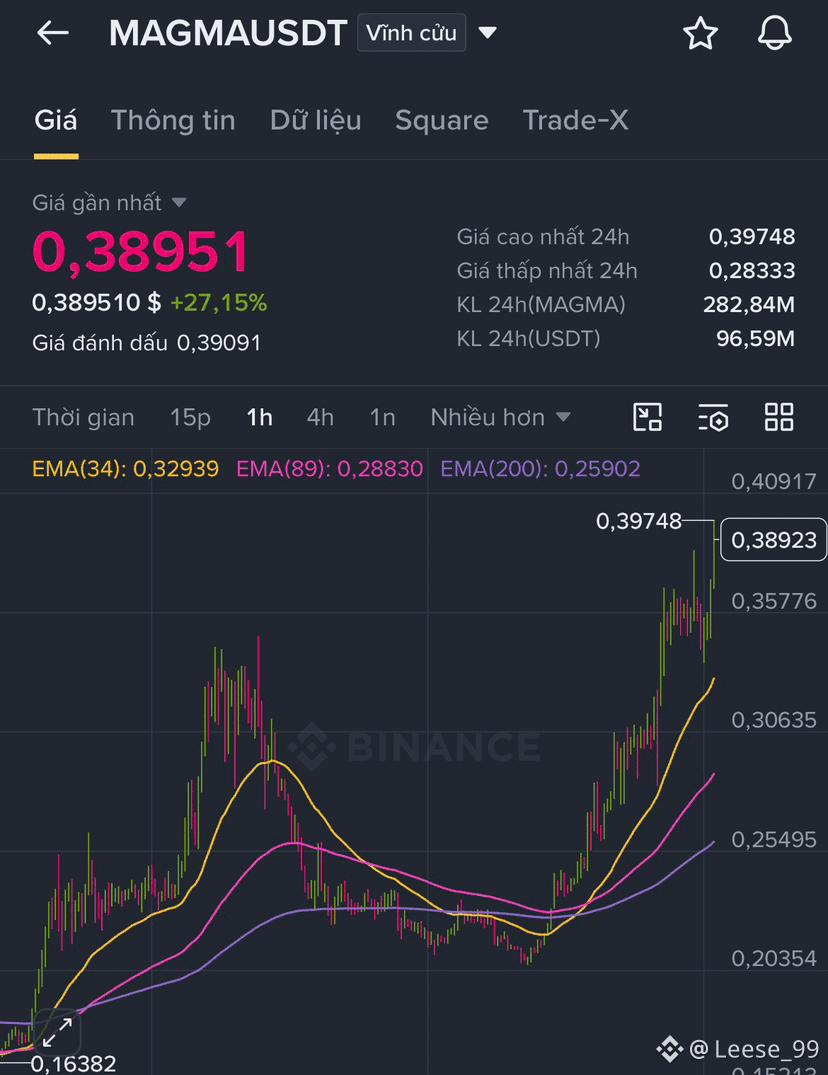The width and height of the screenshot is (828, 1075).
Task: Open the Square tab
Action: click(441, 121)
